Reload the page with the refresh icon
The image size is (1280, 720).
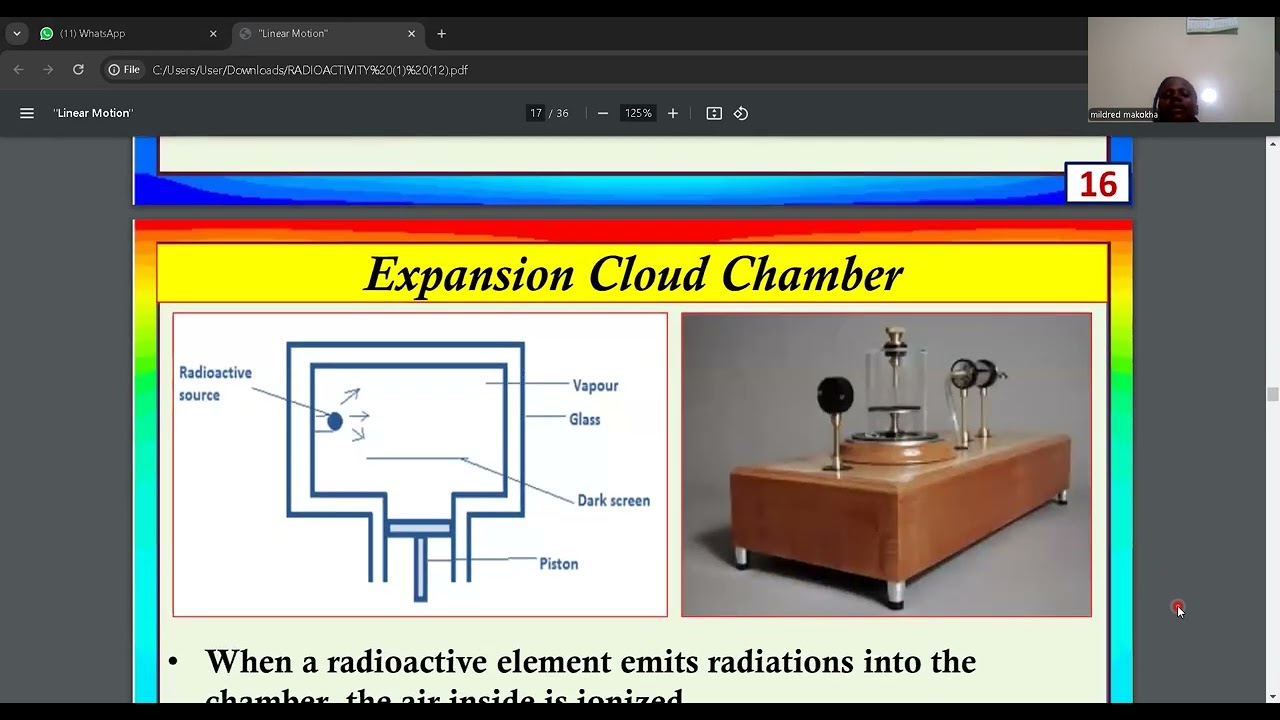(x=78, y=70)
